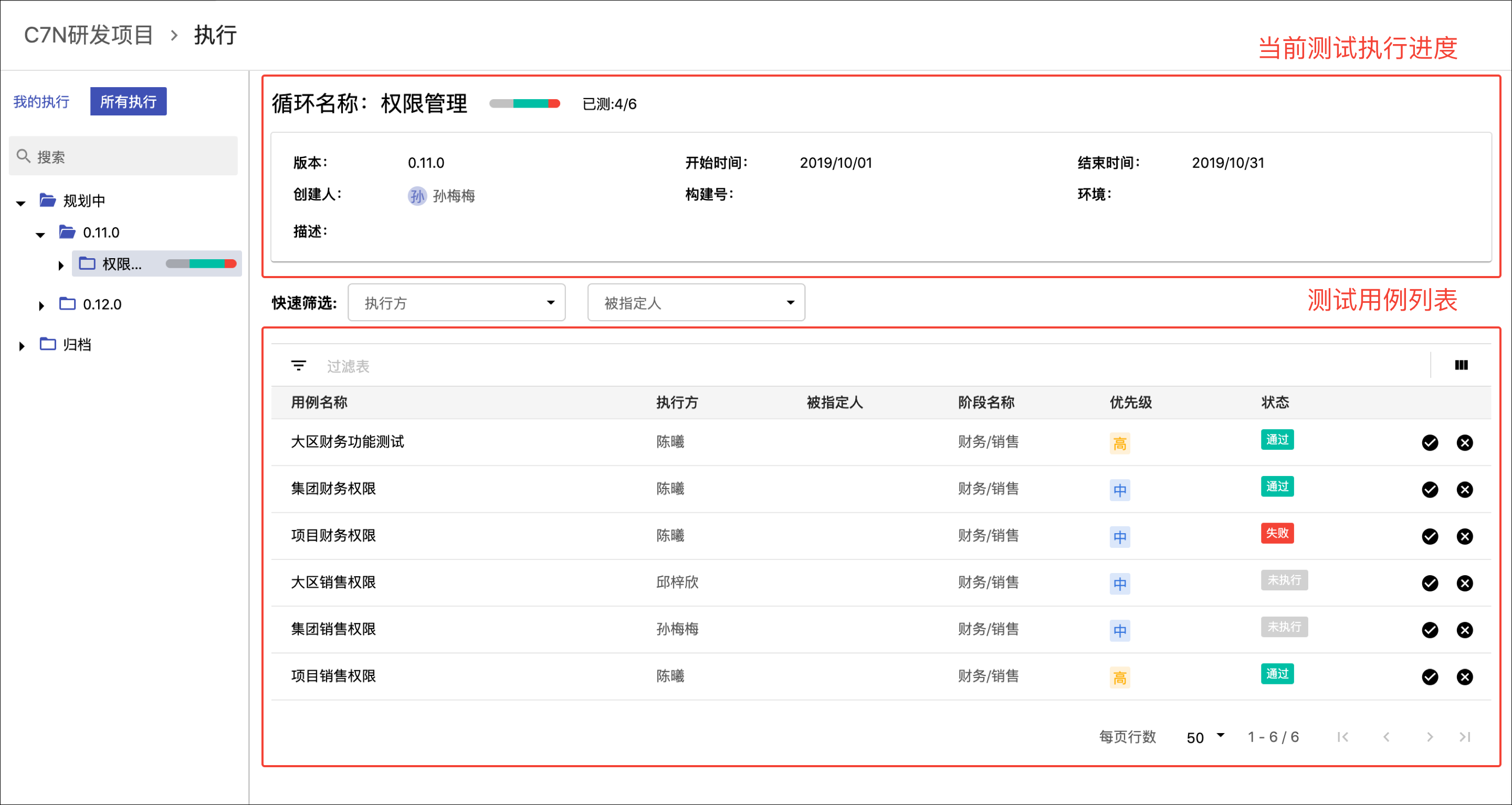The height and width of the screenshot is (805, 1512).
Task: Click executor 邱梓欣 in the table
Action: click(x=677, y=582)
